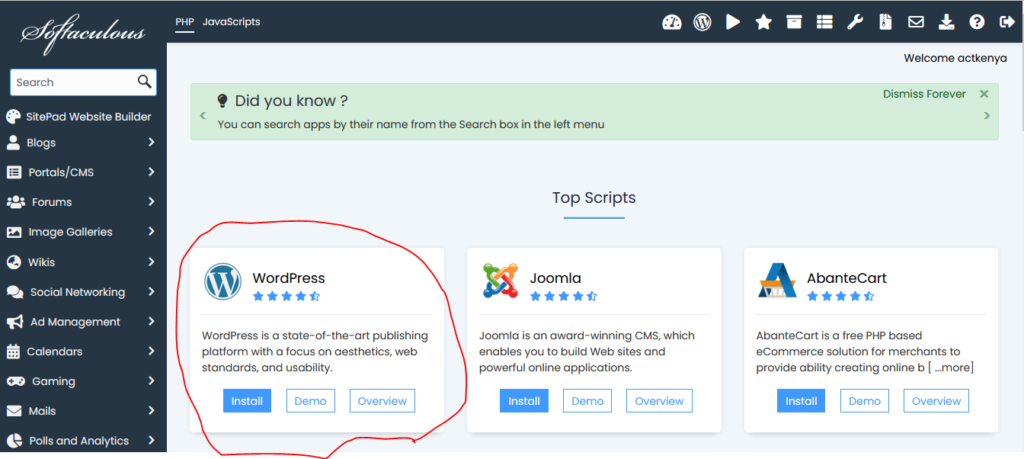Open installations archive box icon
Viewport: 1024px width, 459px height.
(x=793, y=22)
